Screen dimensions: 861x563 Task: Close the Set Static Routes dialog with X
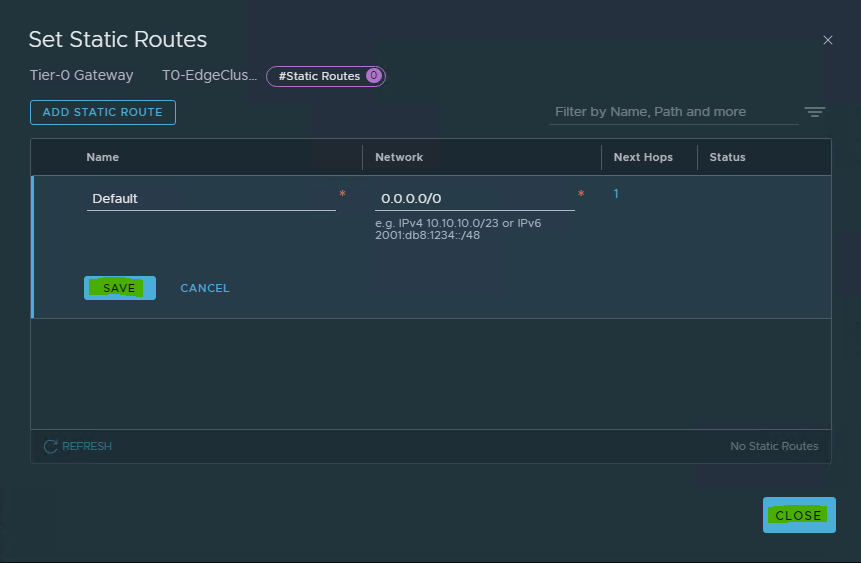click(828, 40)
